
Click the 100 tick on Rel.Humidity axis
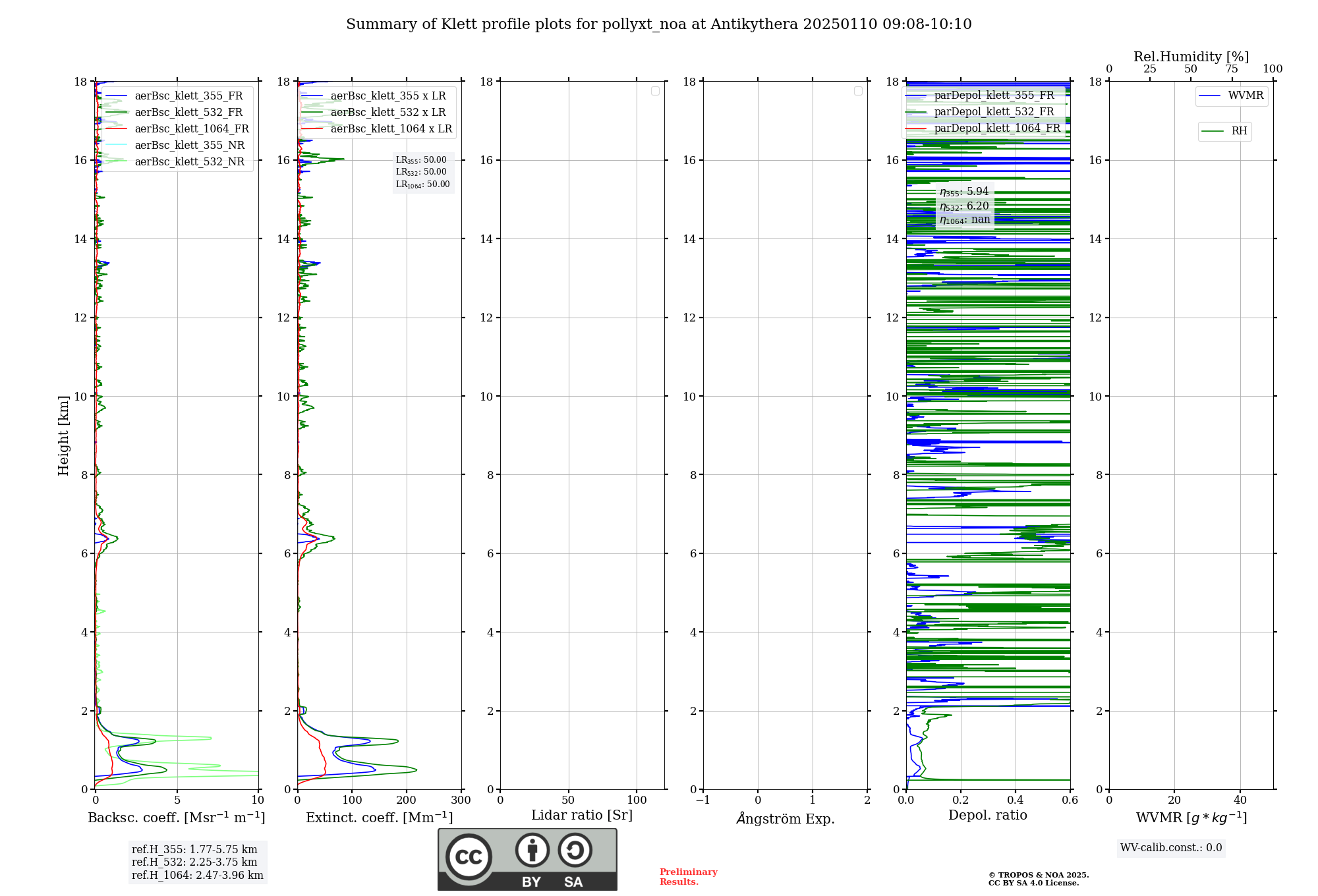click(1273, 69)
